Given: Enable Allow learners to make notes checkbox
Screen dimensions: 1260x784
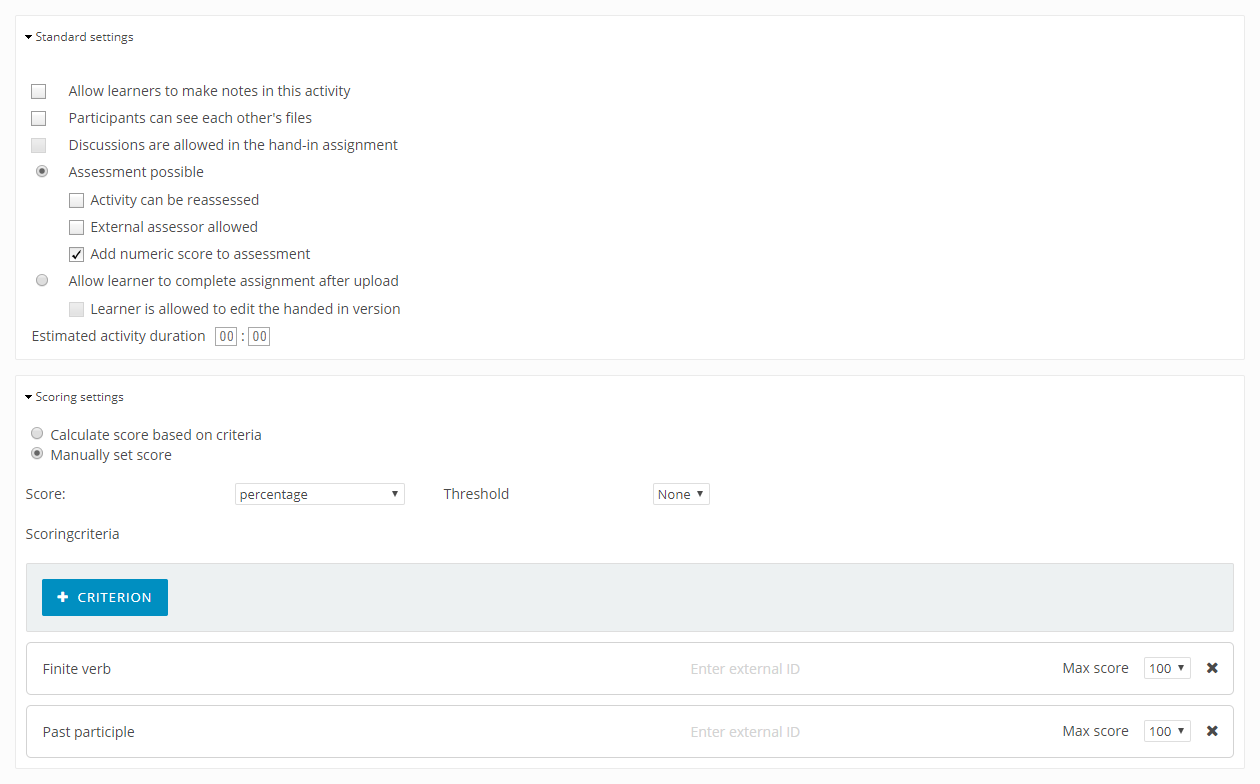Looking at the screenshot, I should tap(38, 91).
